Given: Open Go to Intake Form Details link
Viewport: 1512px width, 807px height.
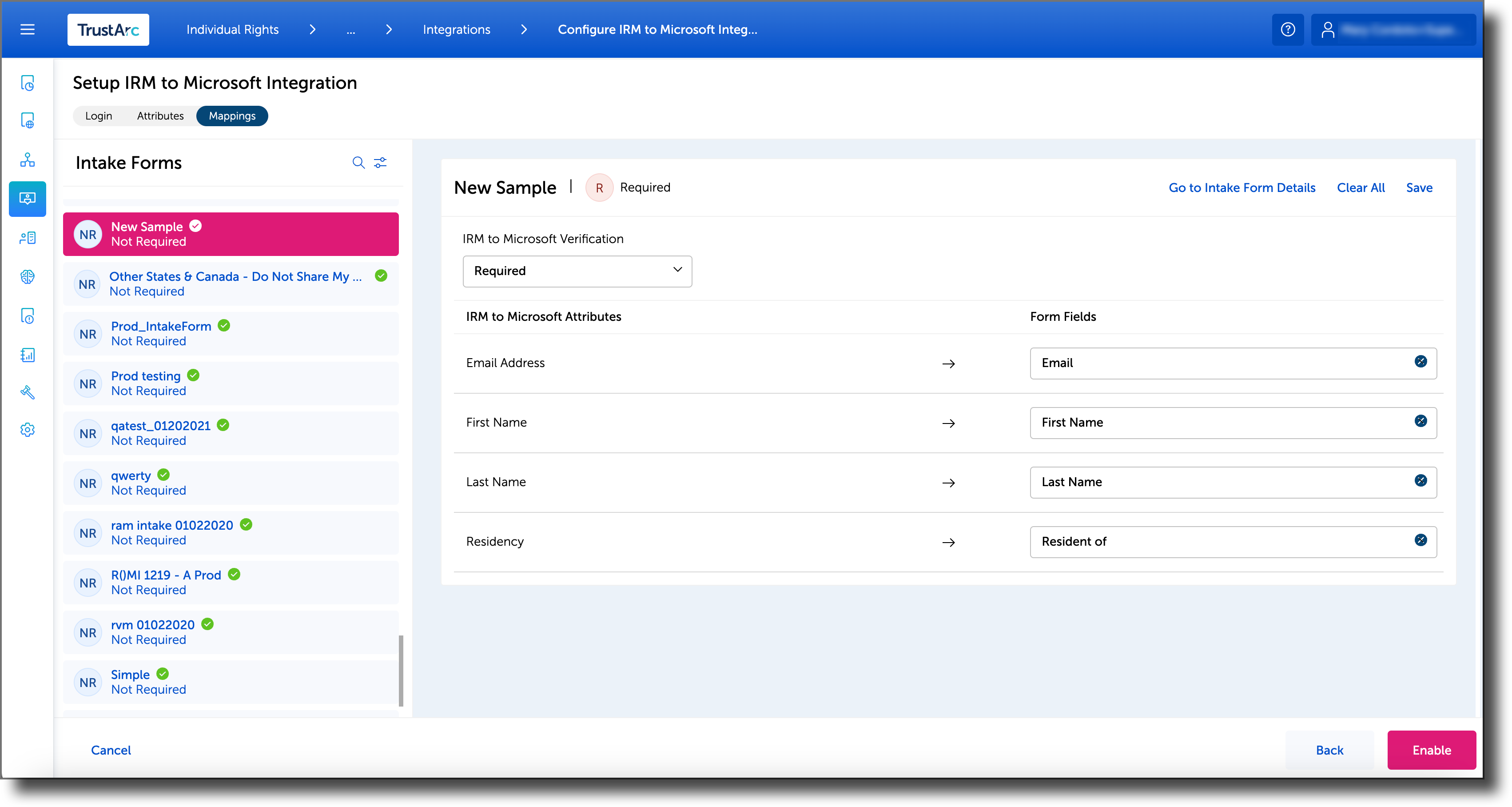Looking at the screenshot, I should [1241, 188].
